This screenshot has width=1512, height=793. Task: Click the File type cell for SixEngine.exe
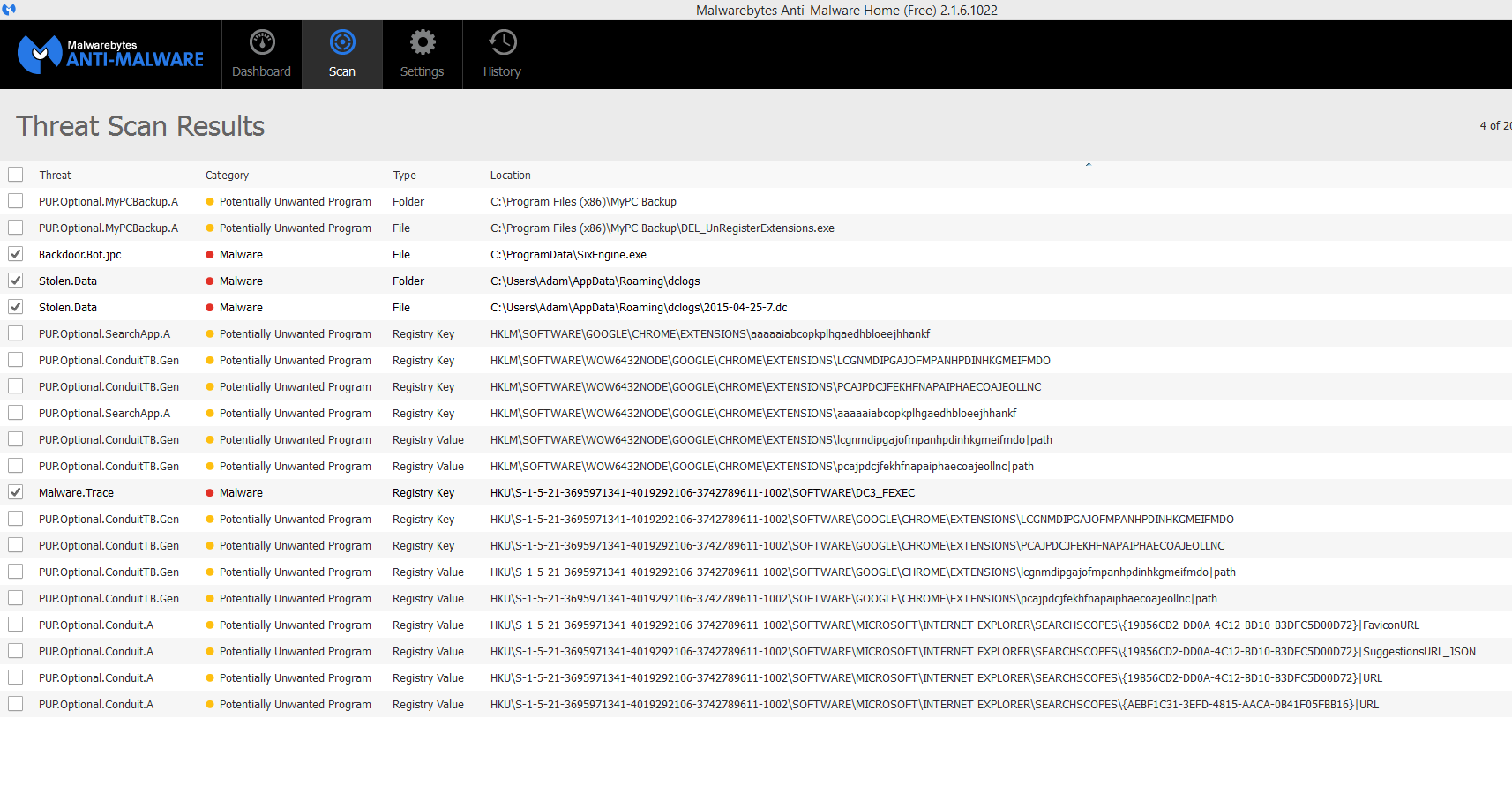[x=401, y=255]
